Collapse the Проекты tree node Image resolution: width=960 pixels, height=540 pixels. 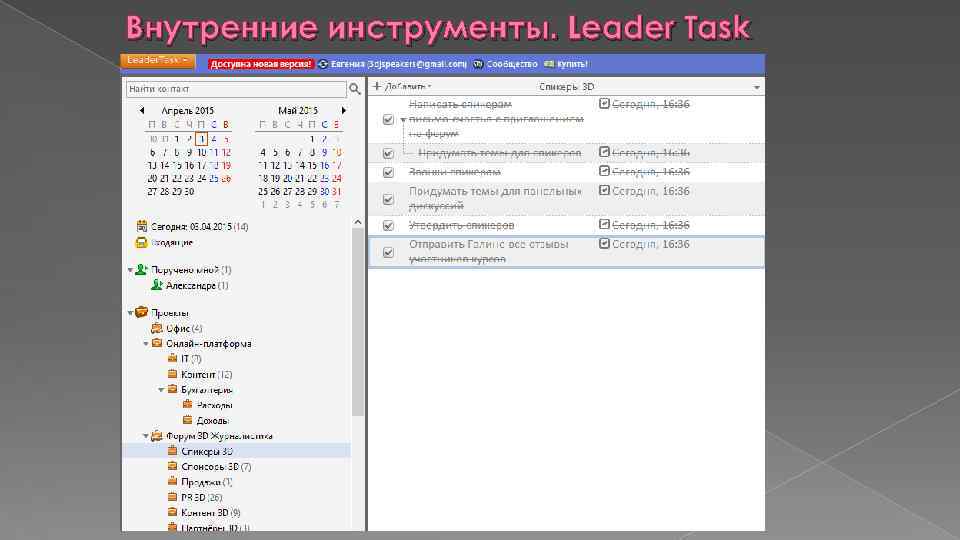point(130,313)
